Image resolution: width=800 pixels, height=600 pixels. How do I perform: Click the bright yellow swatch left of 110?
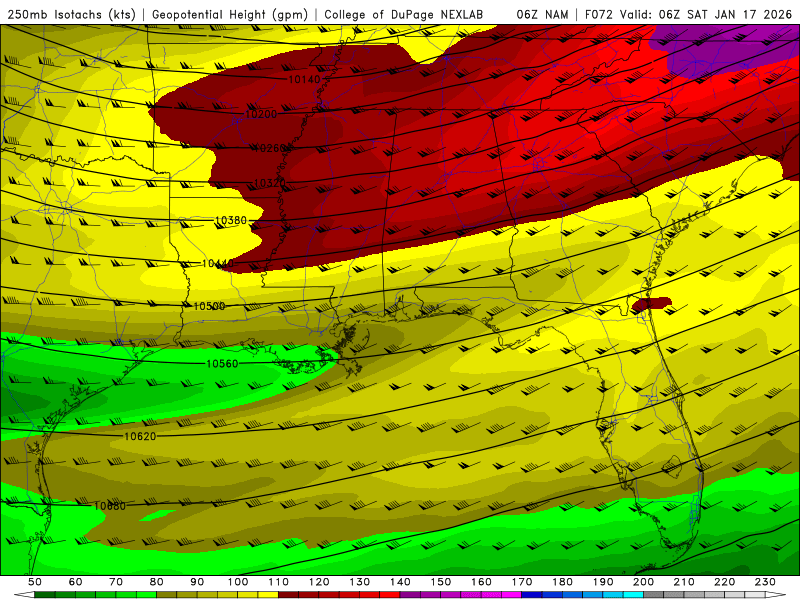[x=268, y=595]
